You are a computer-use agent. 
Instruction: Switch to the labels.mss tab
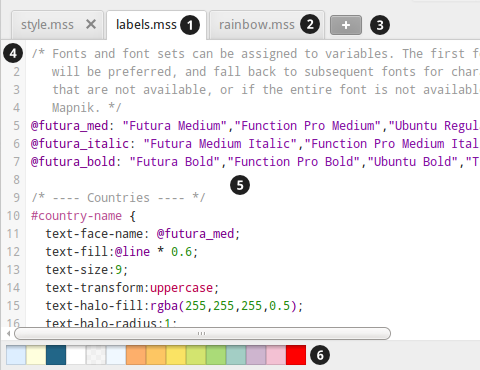146,25
